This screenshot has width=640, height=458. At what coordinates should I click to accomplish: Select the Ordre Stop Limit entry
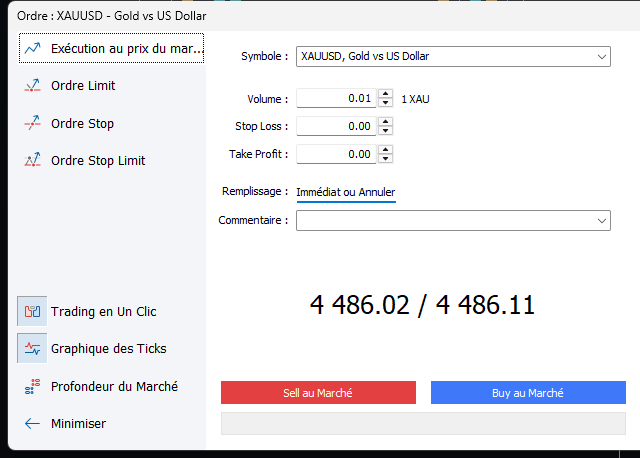point(98,160)
